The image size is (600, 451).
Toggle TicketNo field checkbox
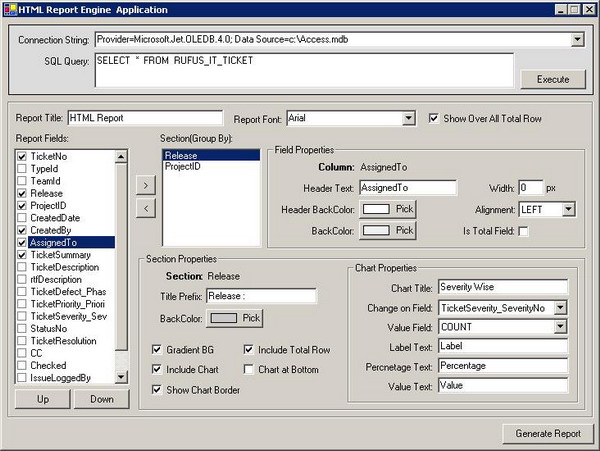click(22, 156)
